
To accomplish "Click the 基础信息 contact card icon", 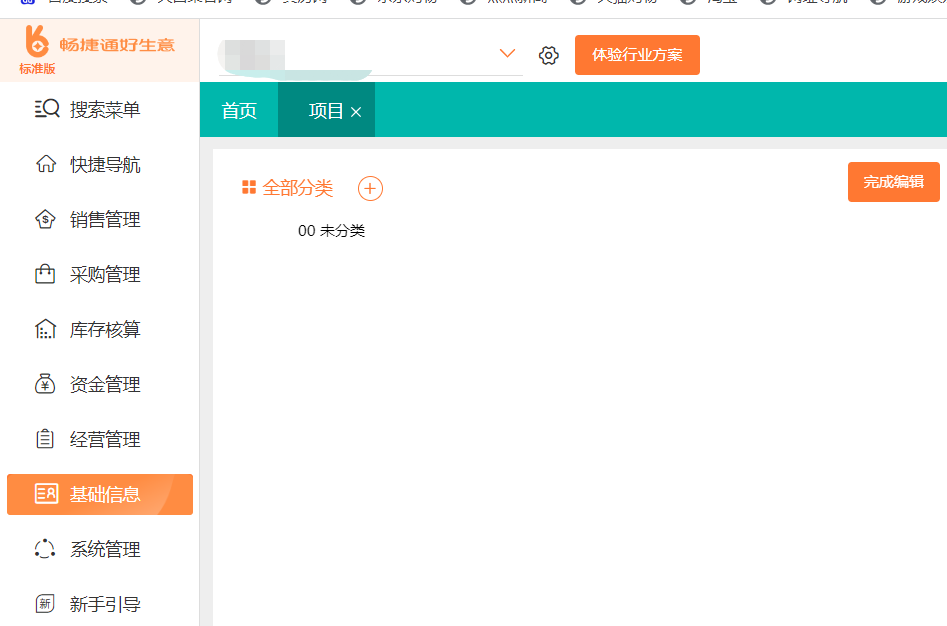I will [x=47, y=494].
